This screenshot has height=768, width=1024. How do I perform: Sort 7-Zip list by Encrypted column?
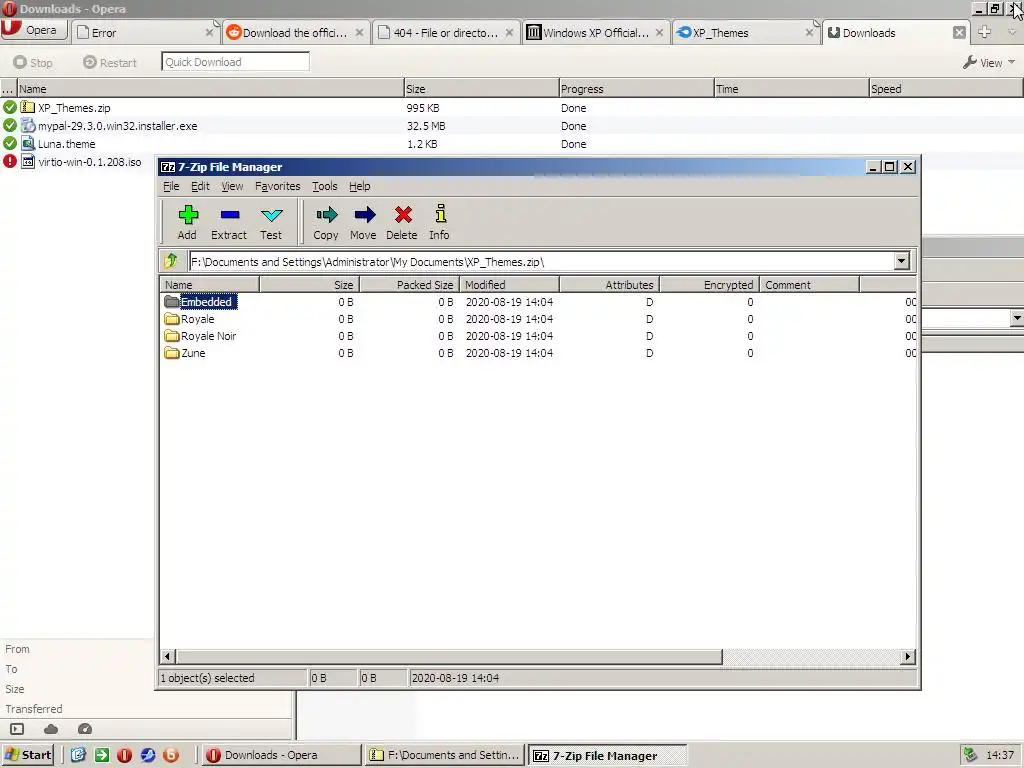(x=709, y=285)
